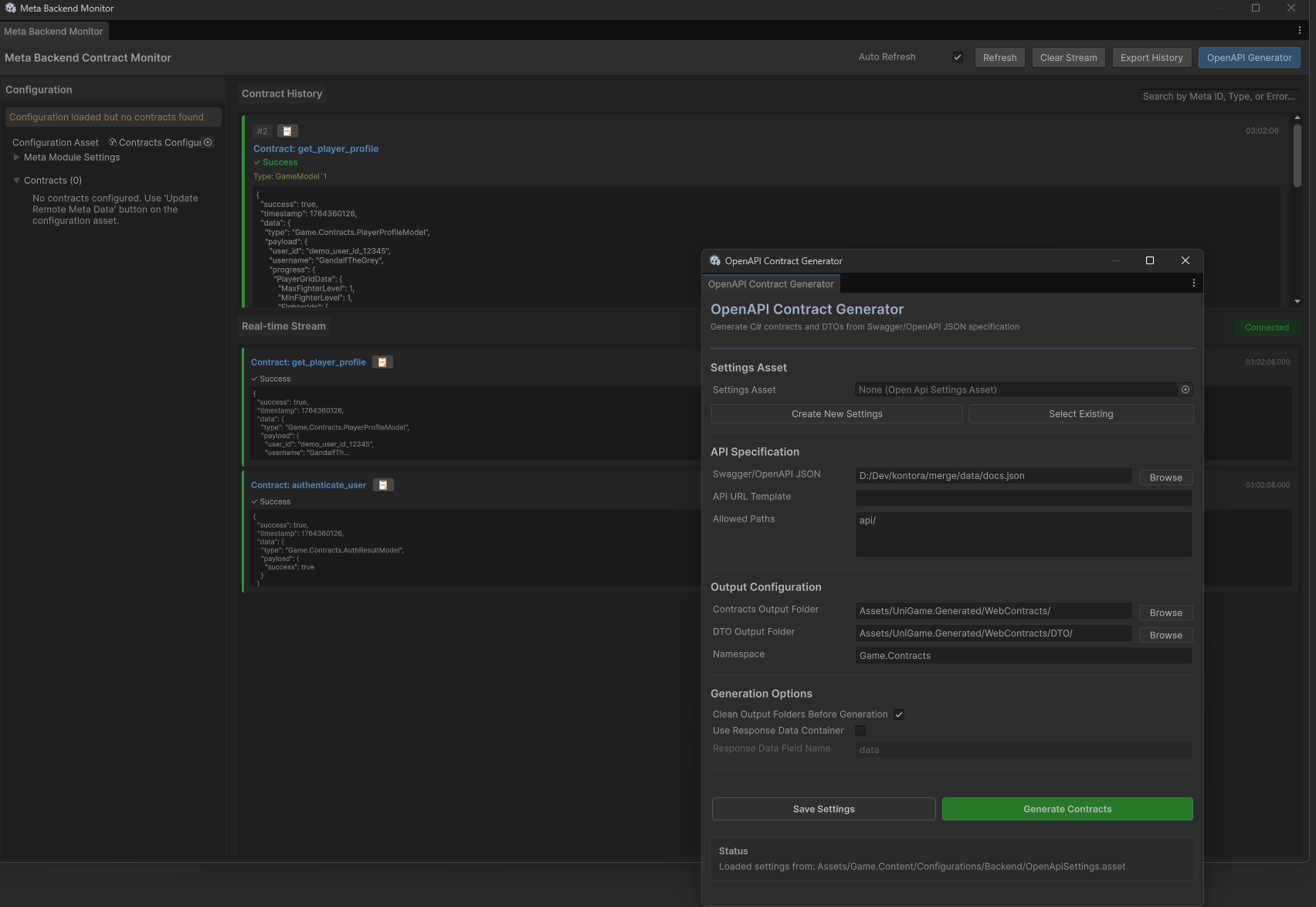Screen dimensions: 1316x907
Task: Open object picker for Settings Asset field
Action: point(1185,390)
